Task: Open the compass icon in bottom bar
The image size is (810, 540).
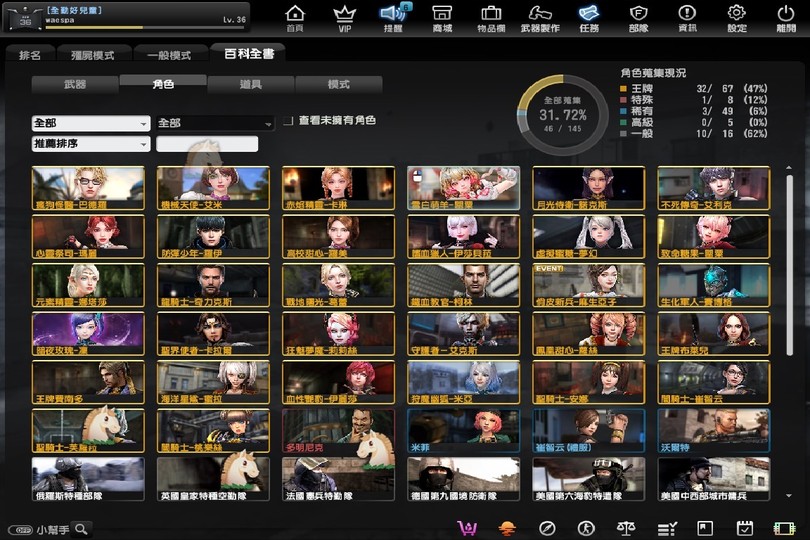Action: 547,528
